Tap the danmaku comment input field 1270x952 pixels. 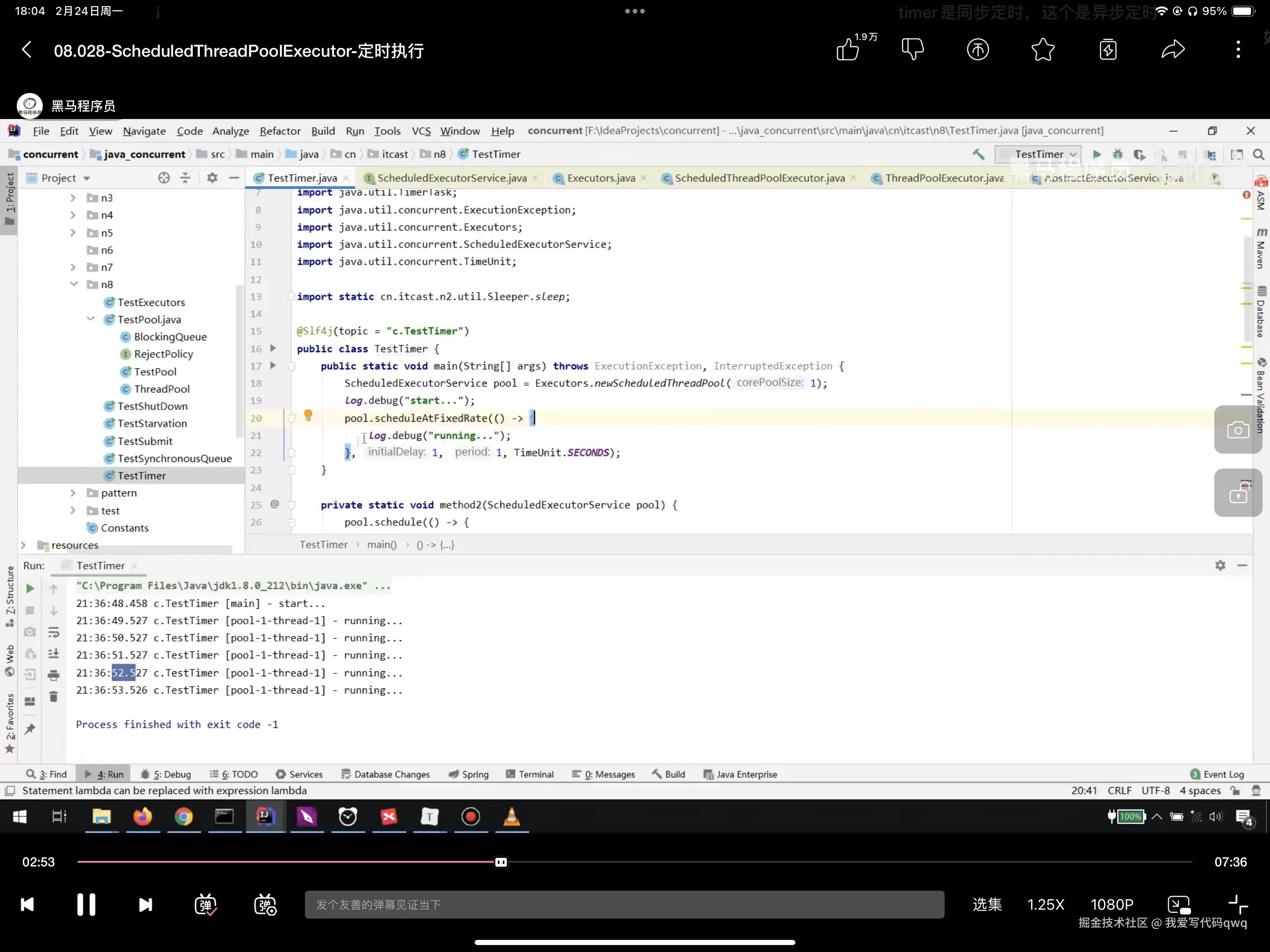tap(624, 904)
